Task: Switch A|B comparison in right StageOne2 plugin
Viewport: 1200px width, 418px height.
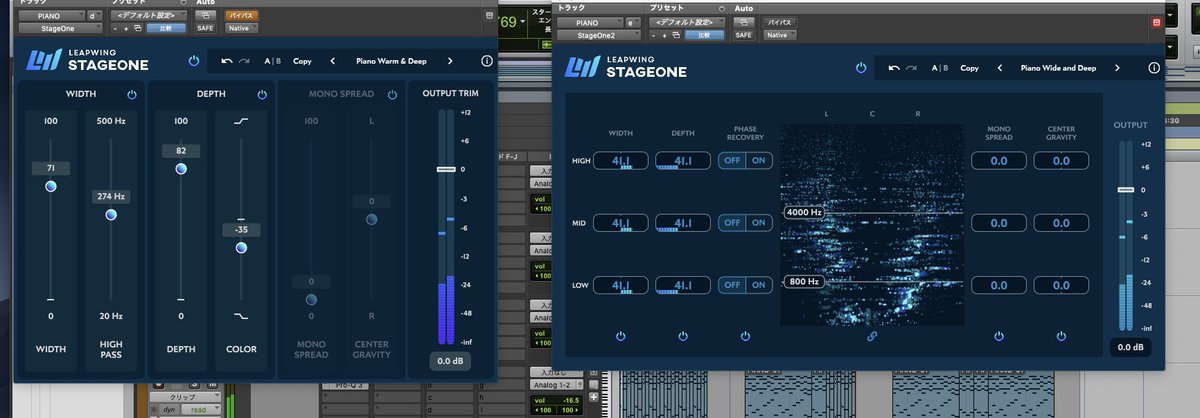Action: [939, 68]
